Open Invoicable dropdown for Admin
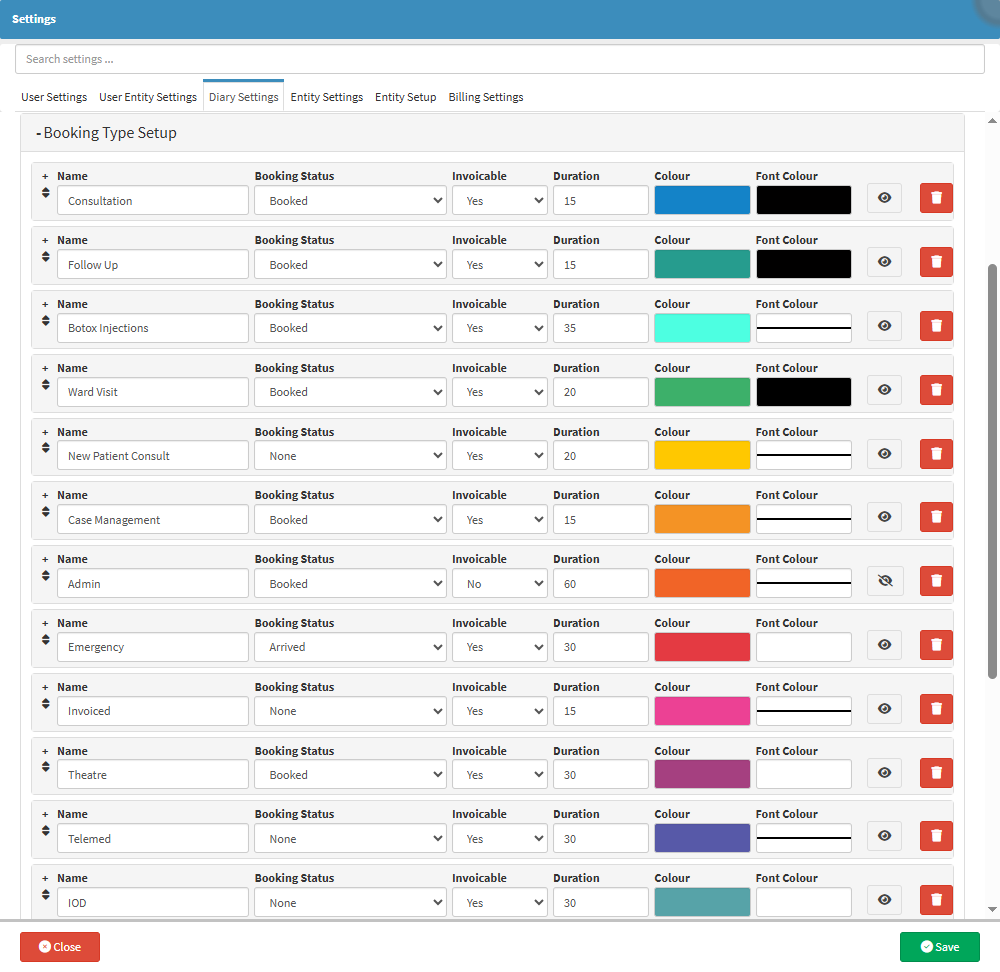This screenshot has height=972, width=1000. 499,583
